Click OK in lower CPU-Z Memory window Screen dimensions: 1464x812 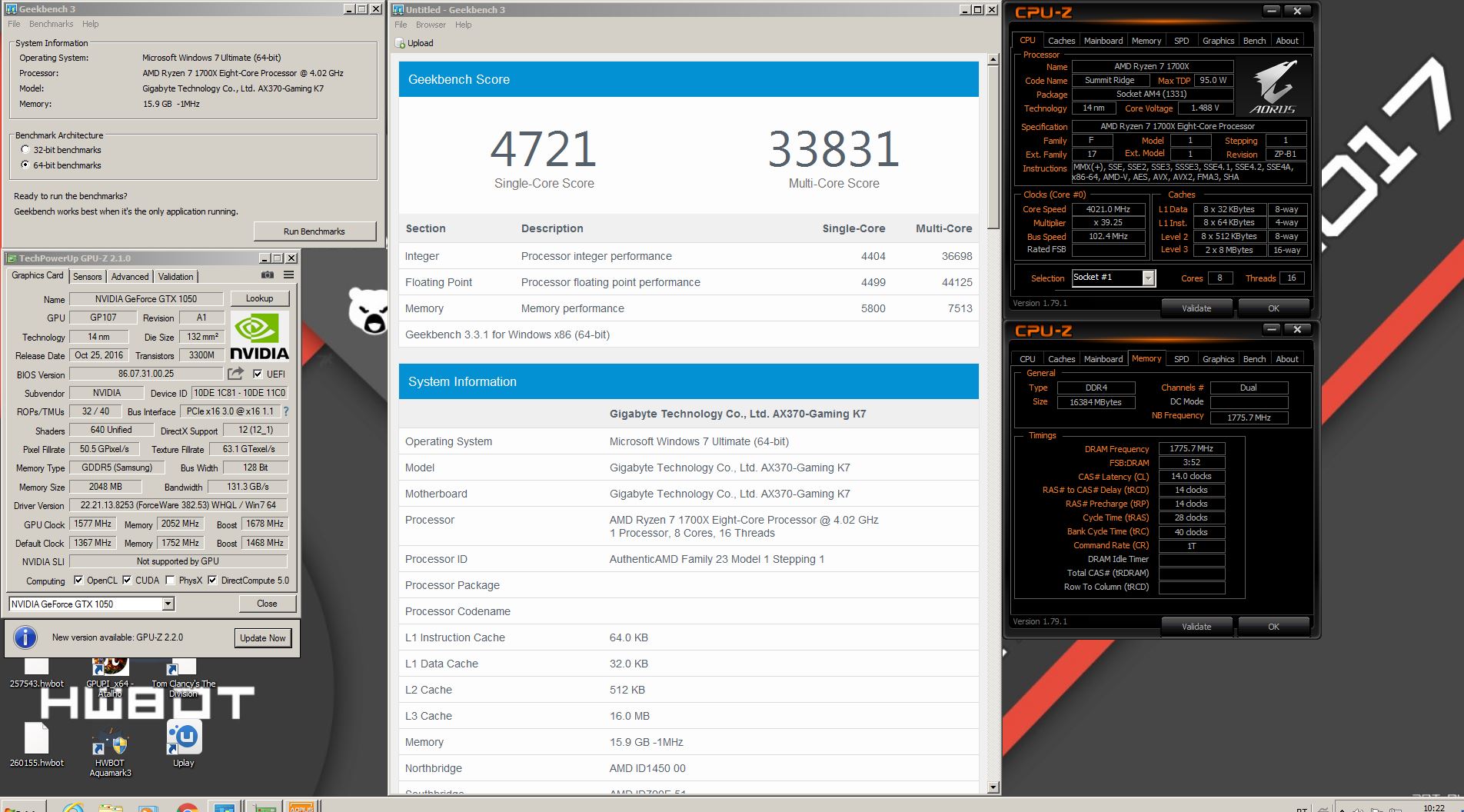point(1273,627)
